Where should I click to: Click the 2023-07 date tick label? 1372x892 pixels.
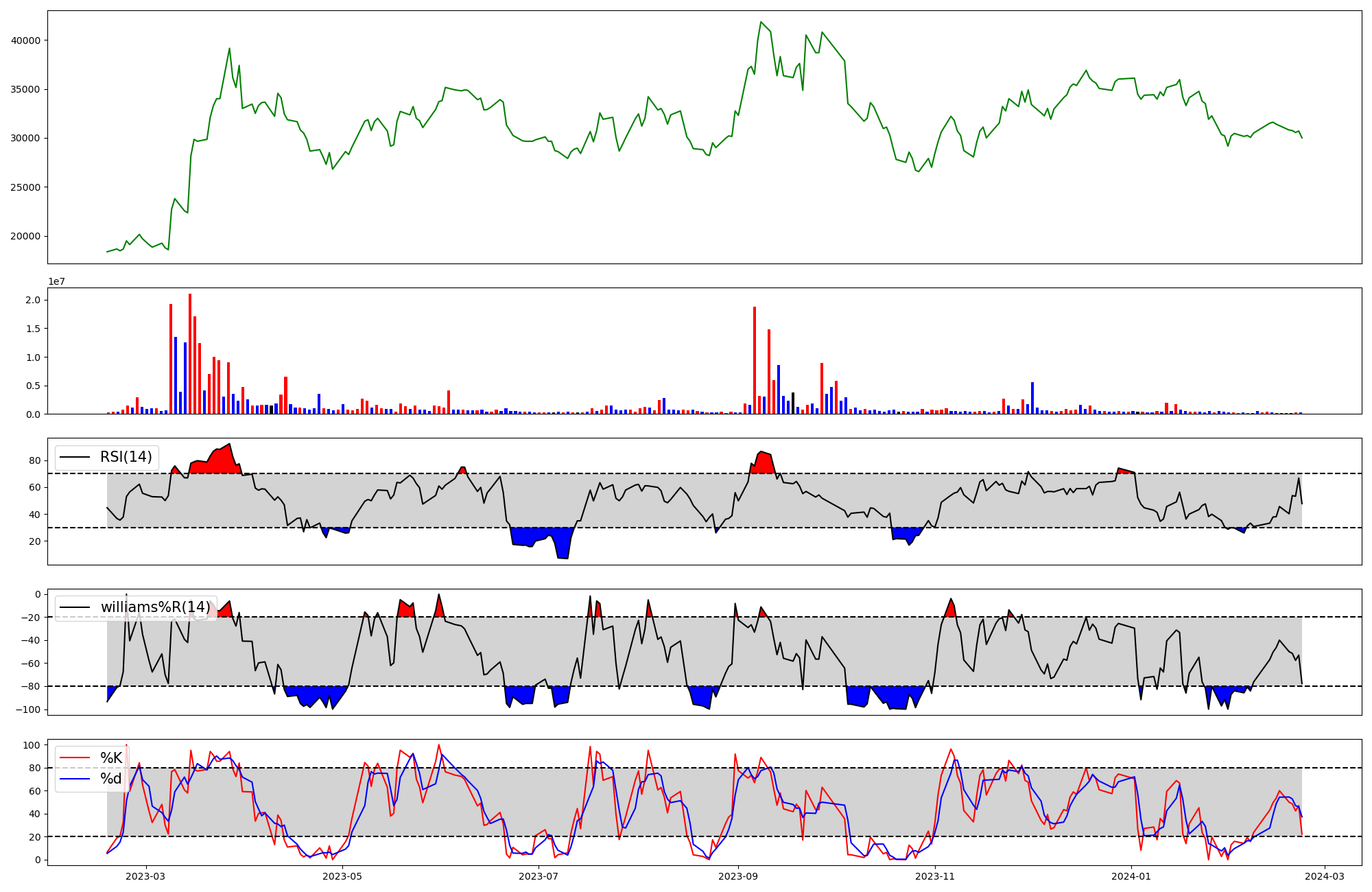point(539,876)
